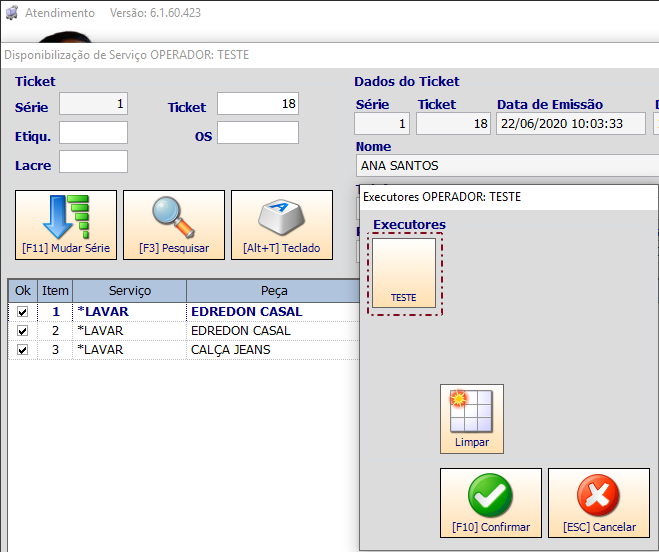Open the F3 Pesquisar magnifier search

coord(174,225)
